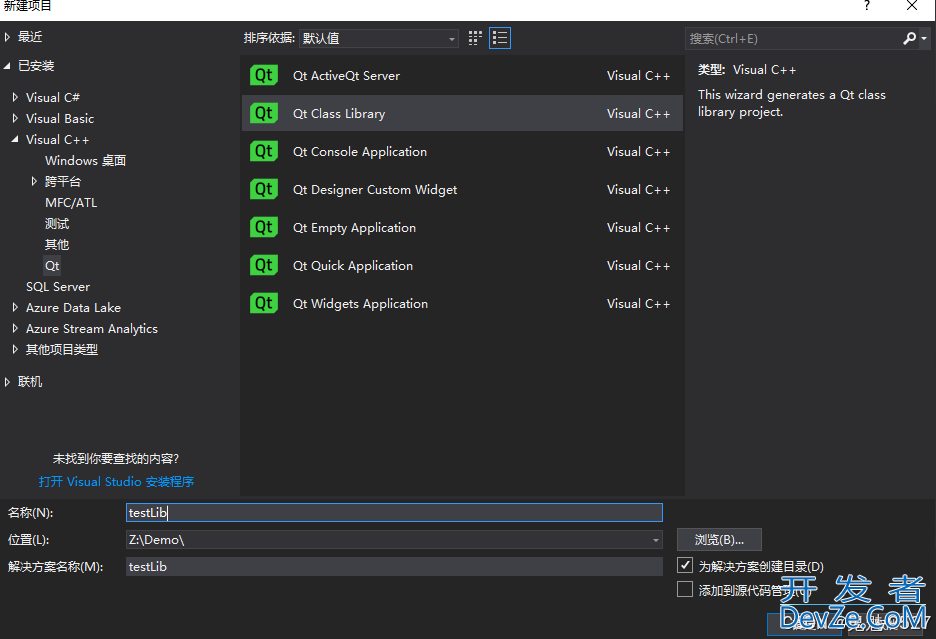Image resolution: width=936 pixels, height=639 pixels.
Task: Choose the Qt Designer Custom Widget icon
Action: coord(264,189)
